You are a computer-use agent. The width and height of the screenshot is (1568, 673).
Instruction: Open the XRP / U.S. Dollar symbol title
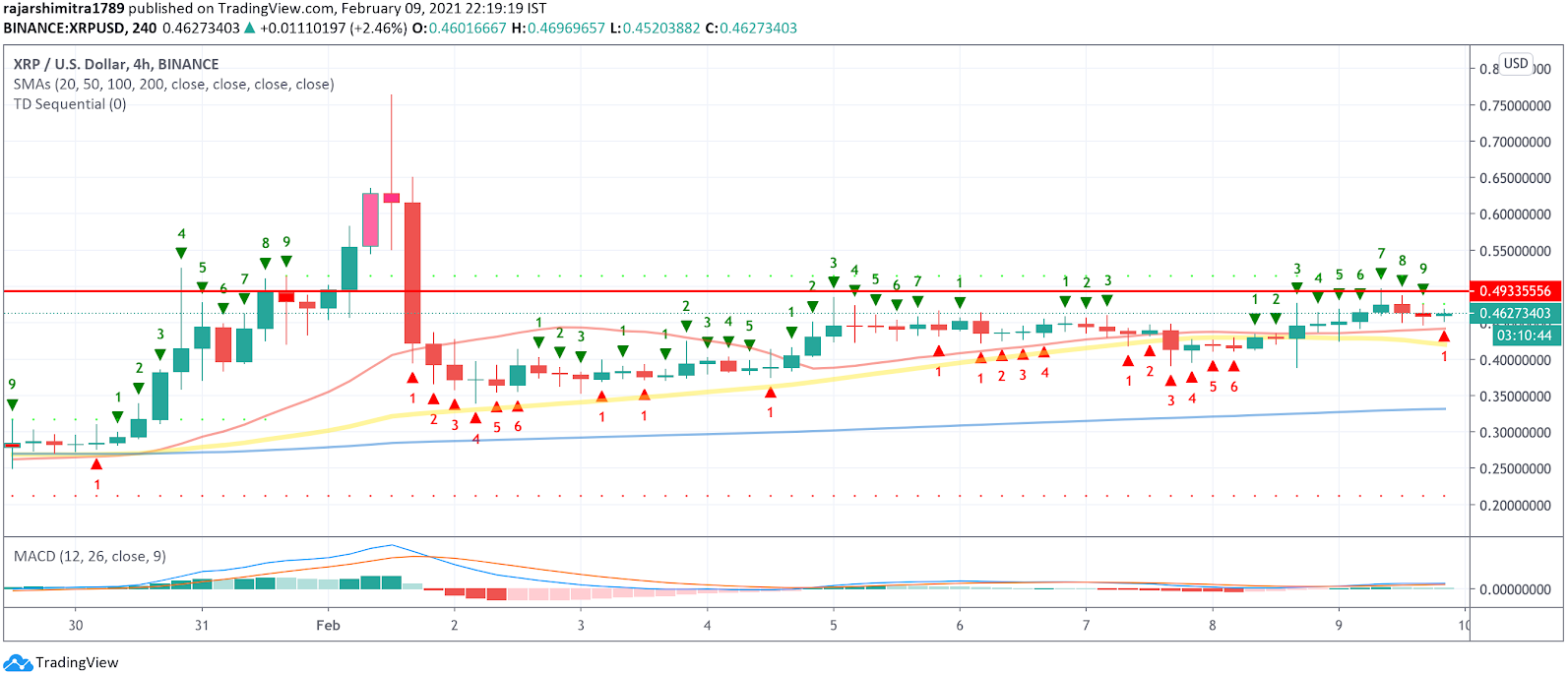point(116,65)
